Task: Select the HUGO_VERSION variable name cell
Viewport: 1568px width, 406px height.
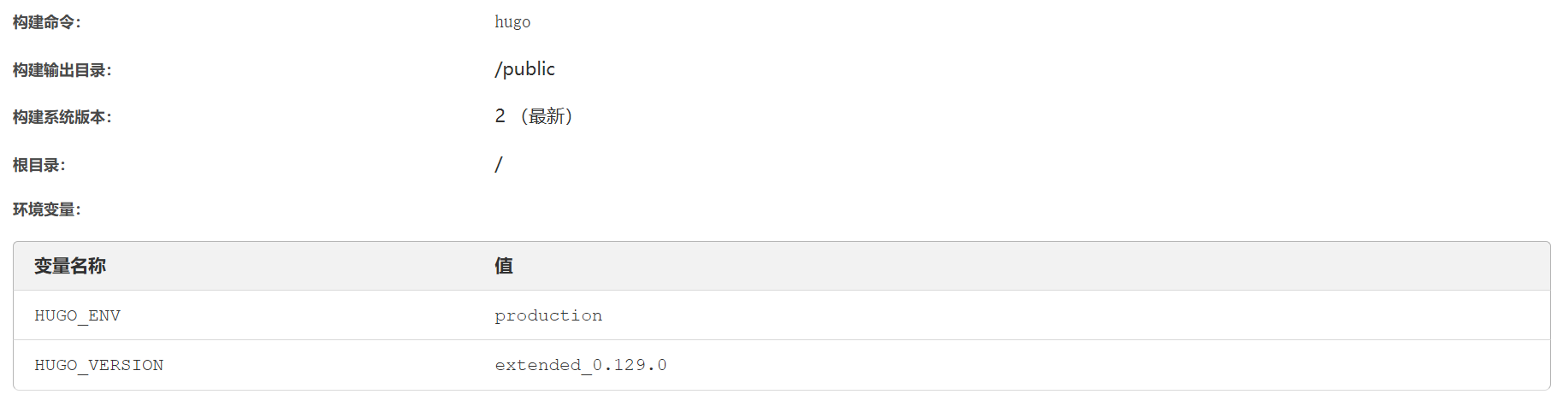Action: pyautogui.click(x=98, y=365)
